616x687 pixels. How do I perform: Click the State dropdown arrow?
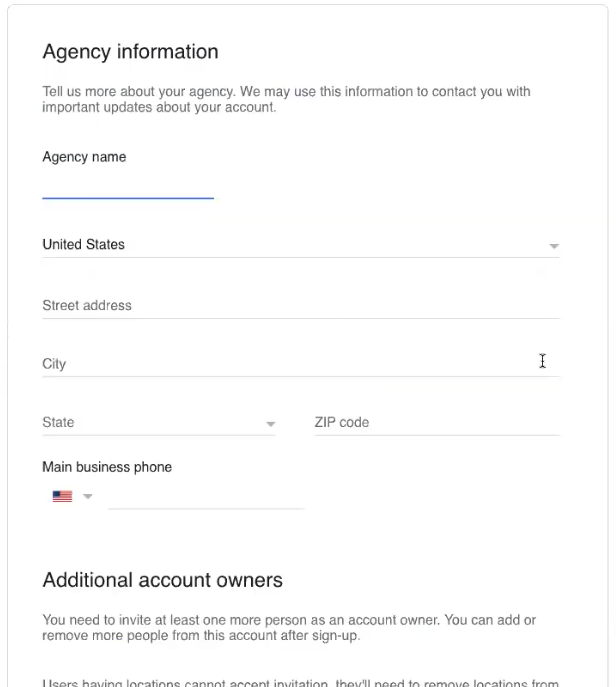coord(270,424)
